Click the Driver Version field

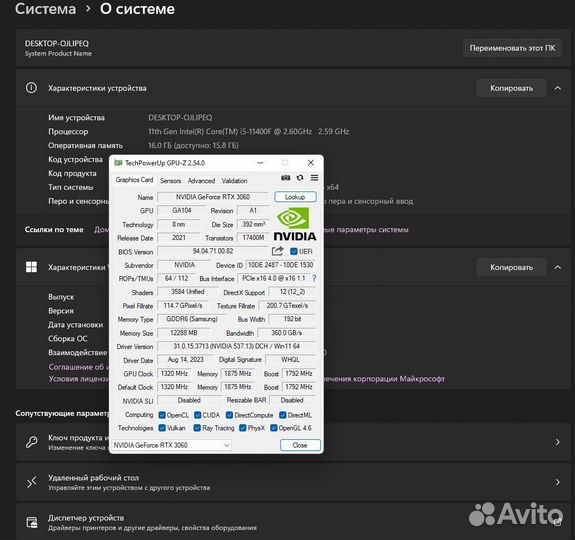click(x=237, y=346)
